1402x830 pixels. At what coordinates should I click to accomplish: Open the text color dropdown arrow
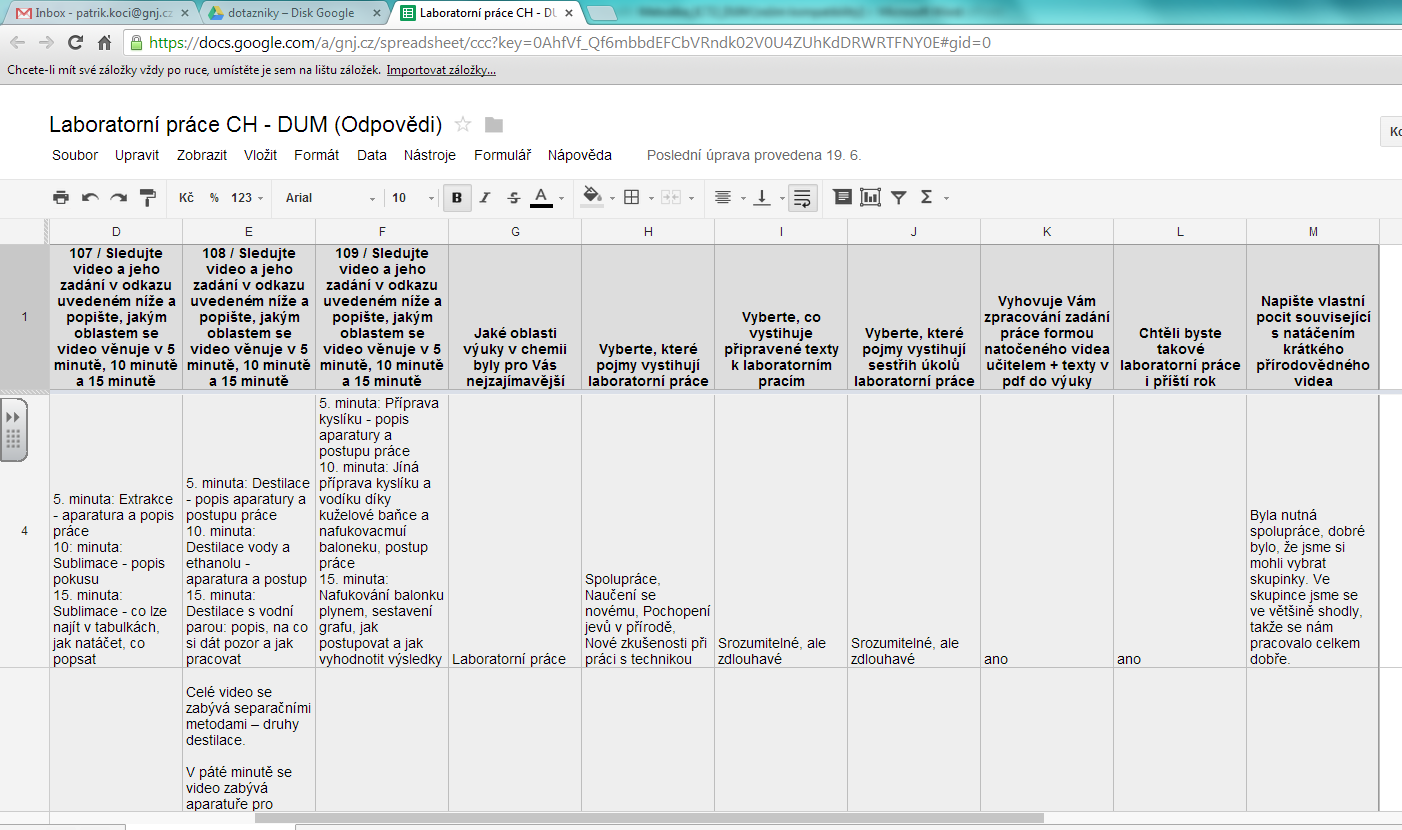tap(561, 198)
